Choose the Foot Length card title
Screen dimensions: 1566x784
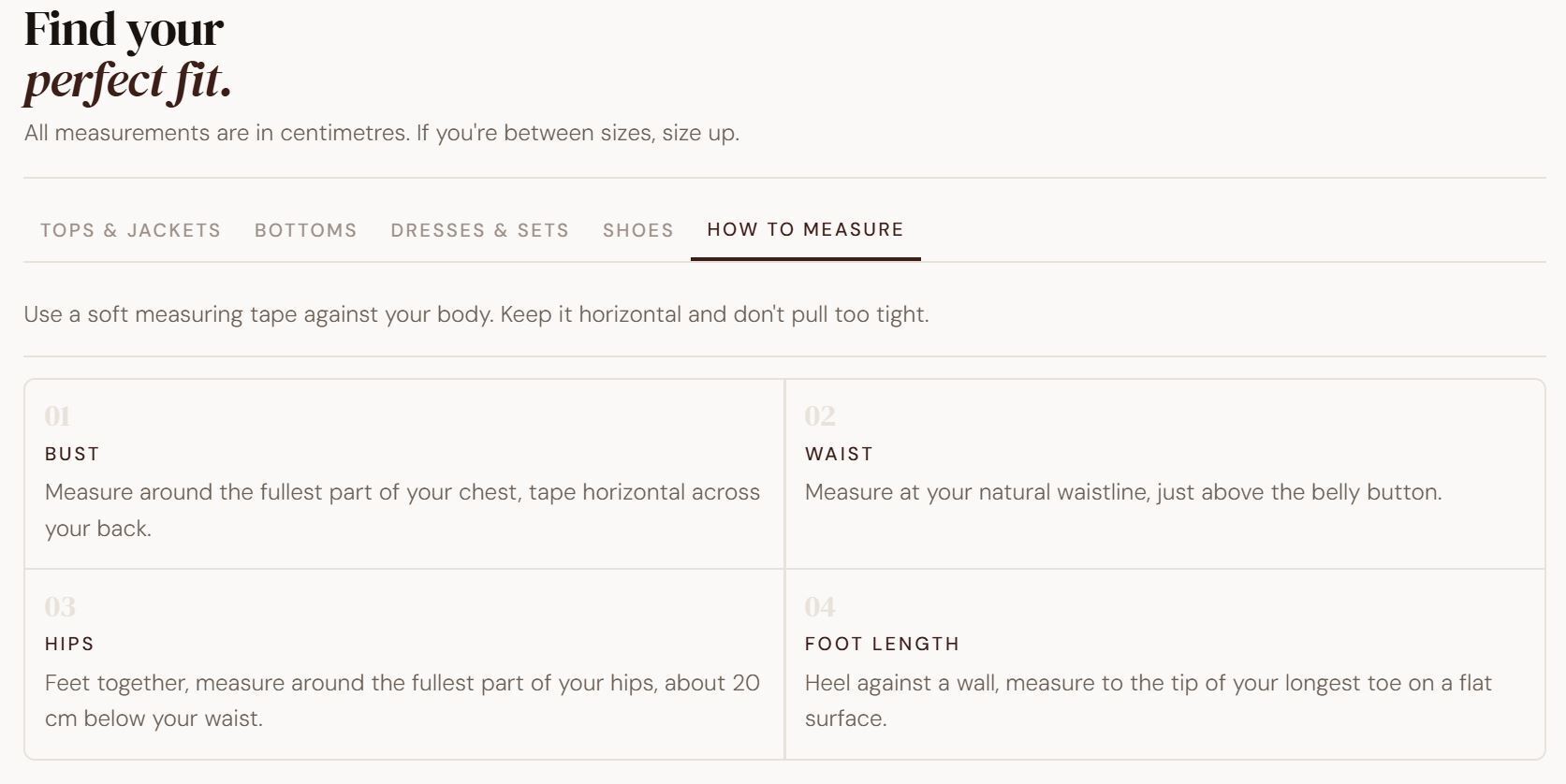[882, 644]
